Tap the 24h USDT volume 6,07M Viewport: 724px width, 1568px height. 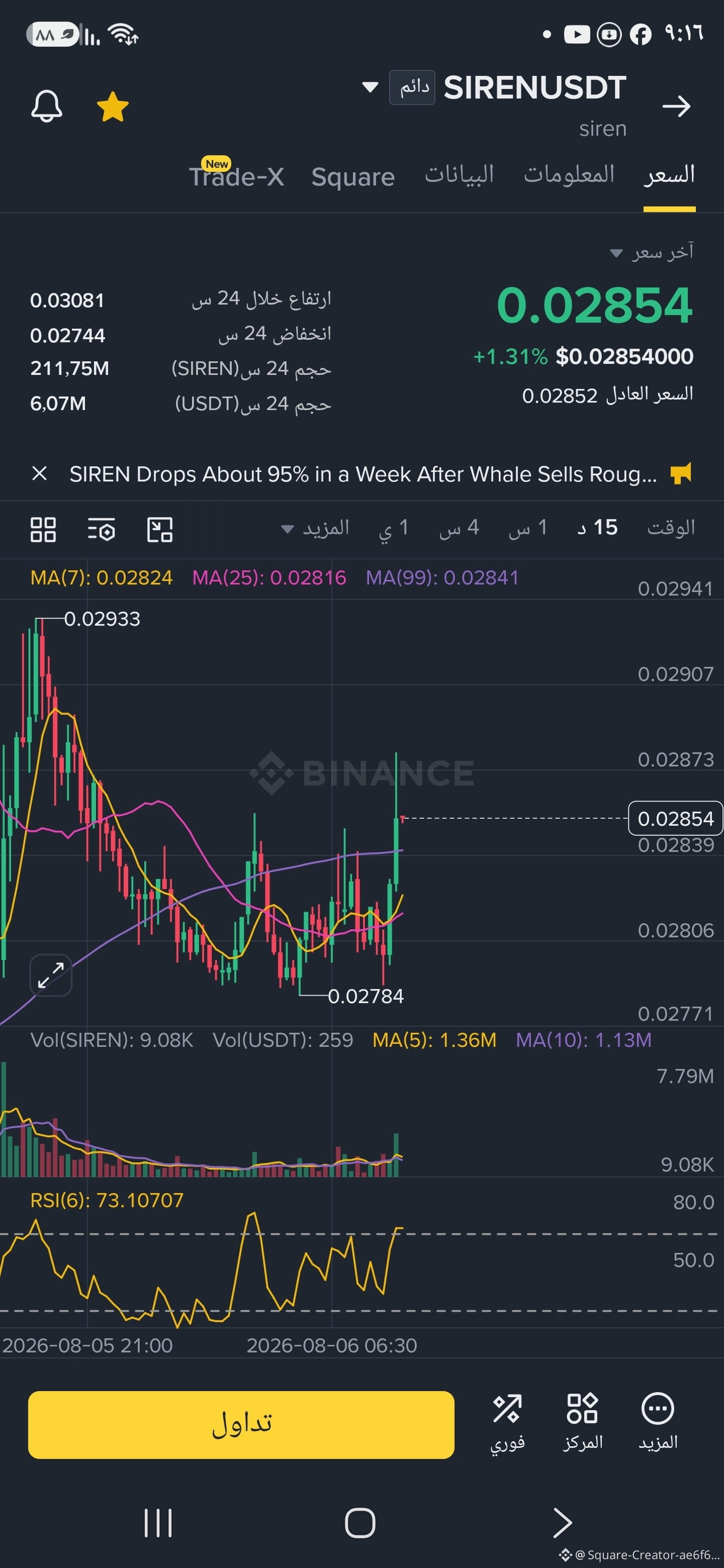(58, 404)
